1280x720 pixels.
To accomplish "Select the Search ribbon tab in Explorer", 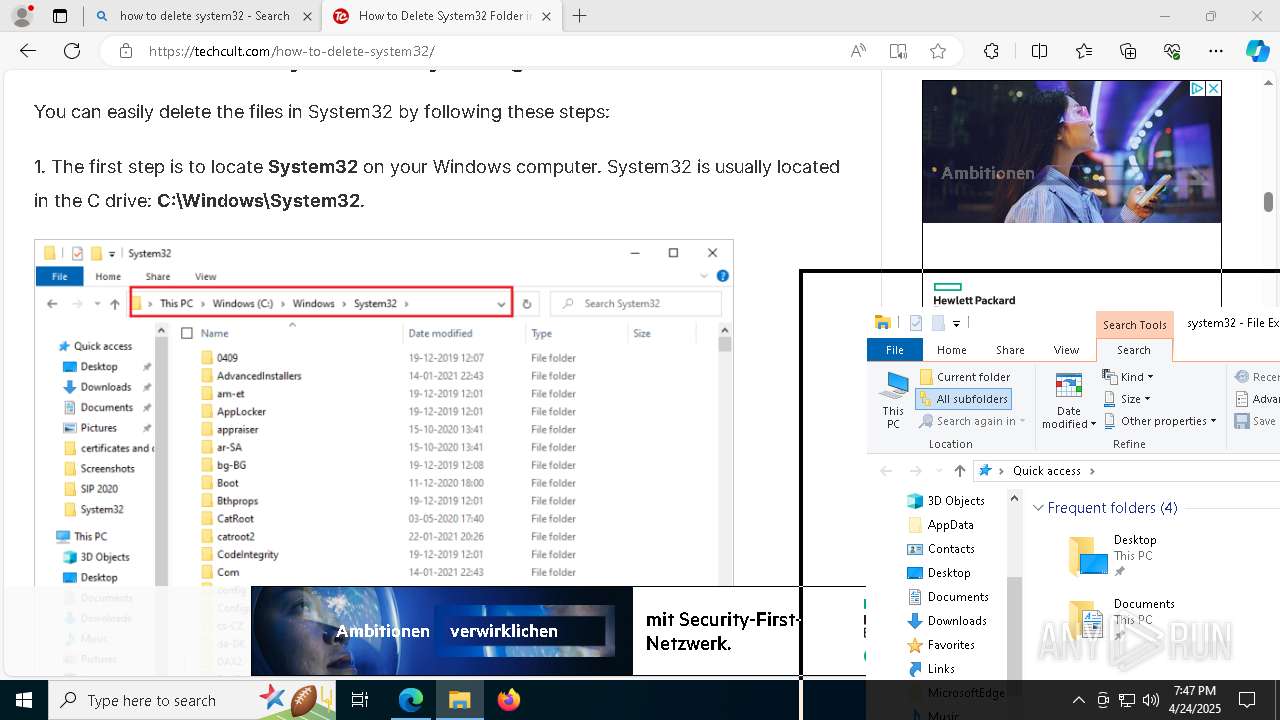I will [1134, 350].
